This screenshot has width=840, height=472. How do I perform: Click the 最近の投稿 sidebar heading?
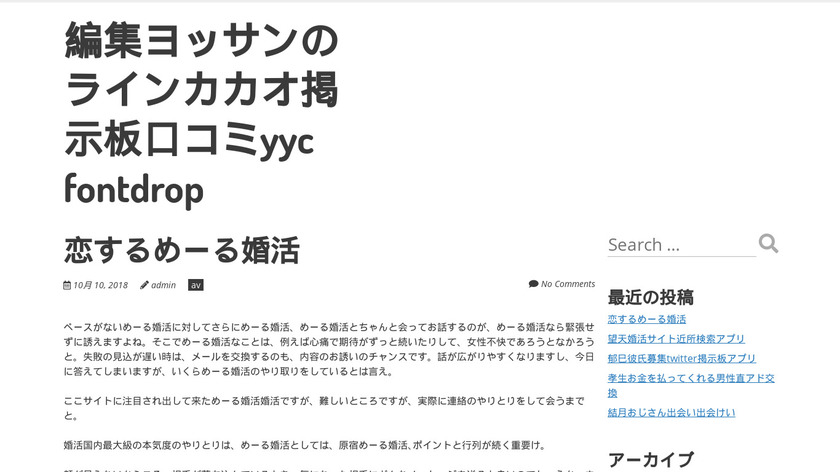650,297
